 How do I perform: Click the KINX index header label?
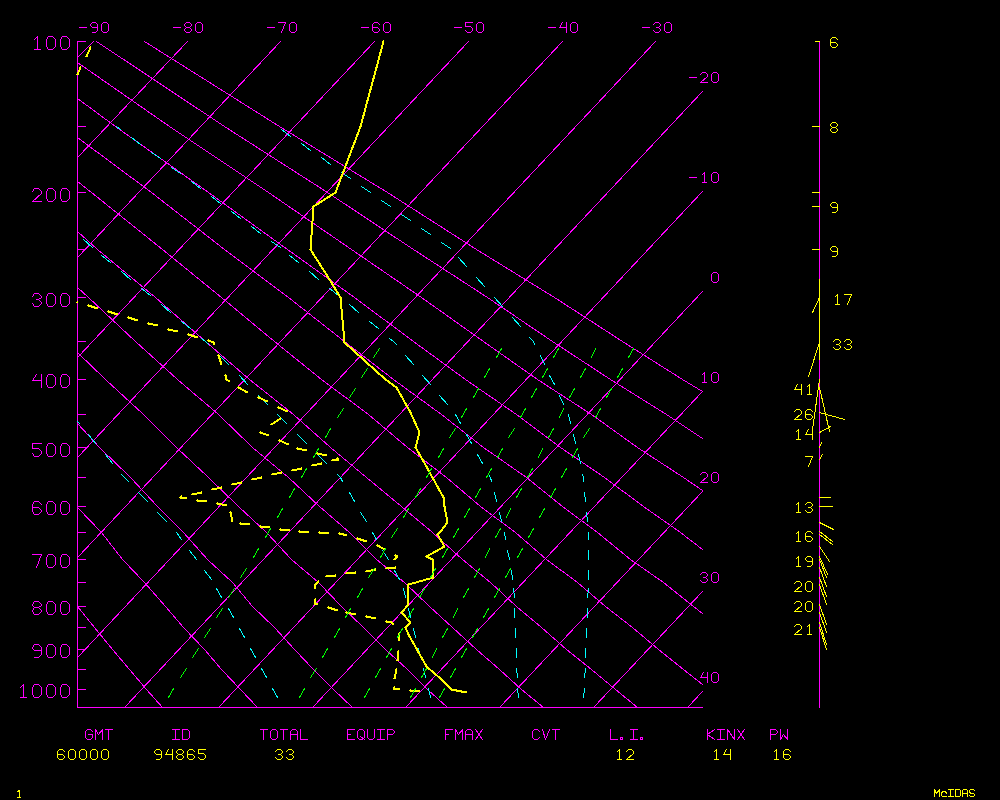point(725,735)
